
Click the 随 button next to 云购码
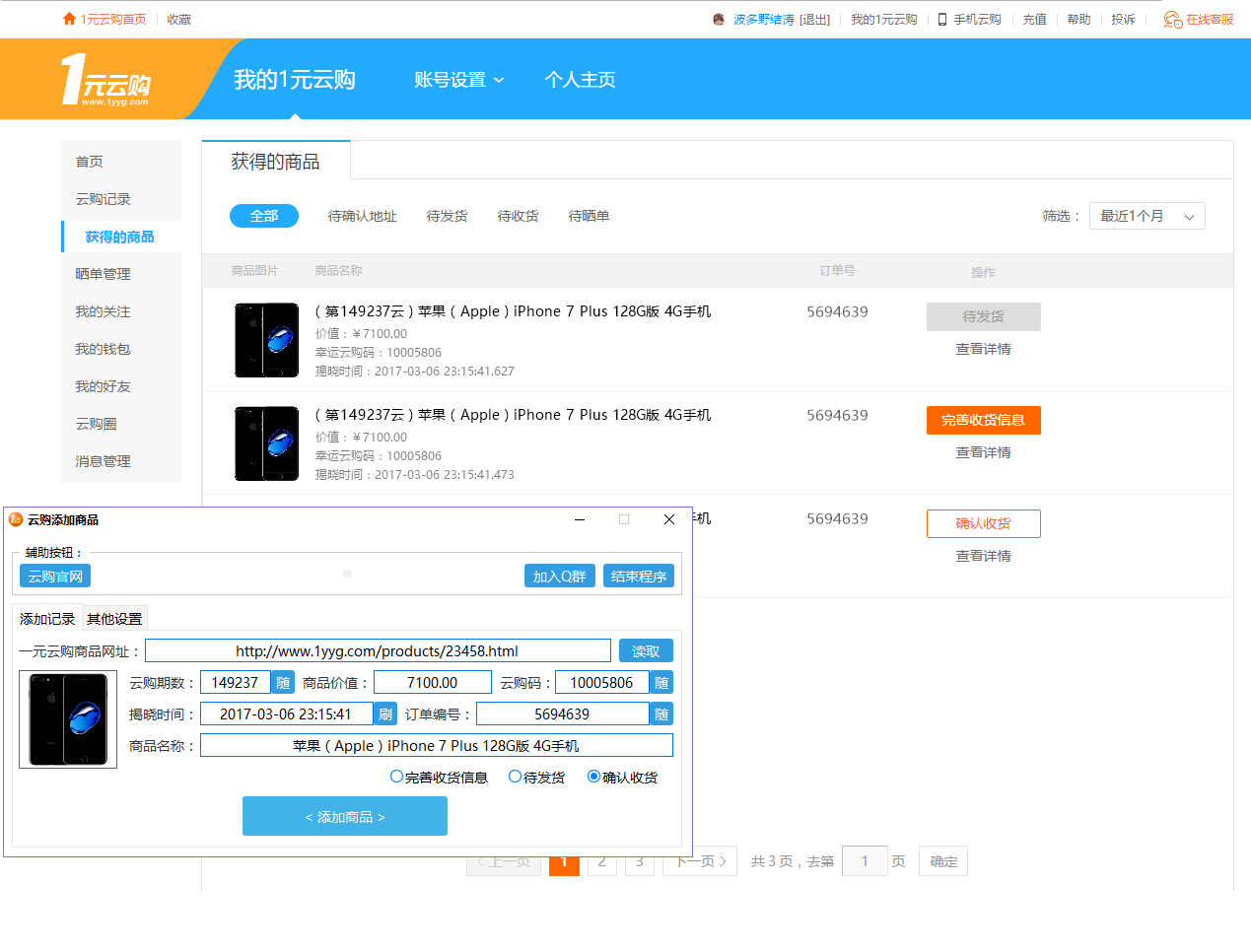pos(661,682)
